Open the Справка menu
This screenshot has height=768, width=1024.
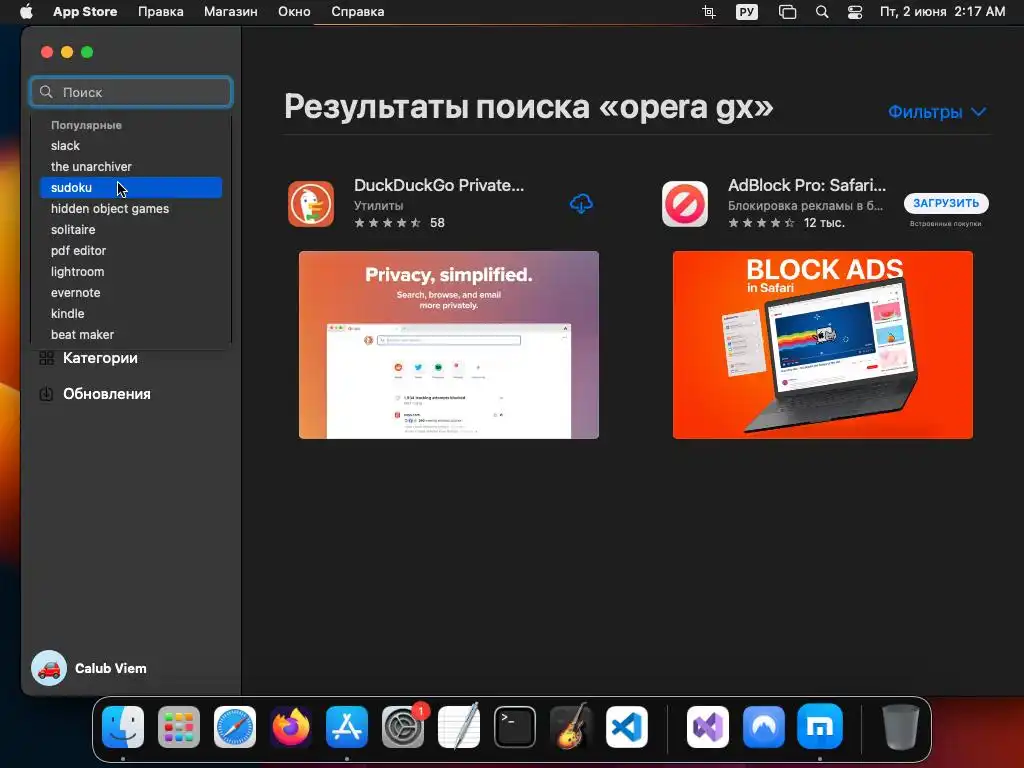357,12
